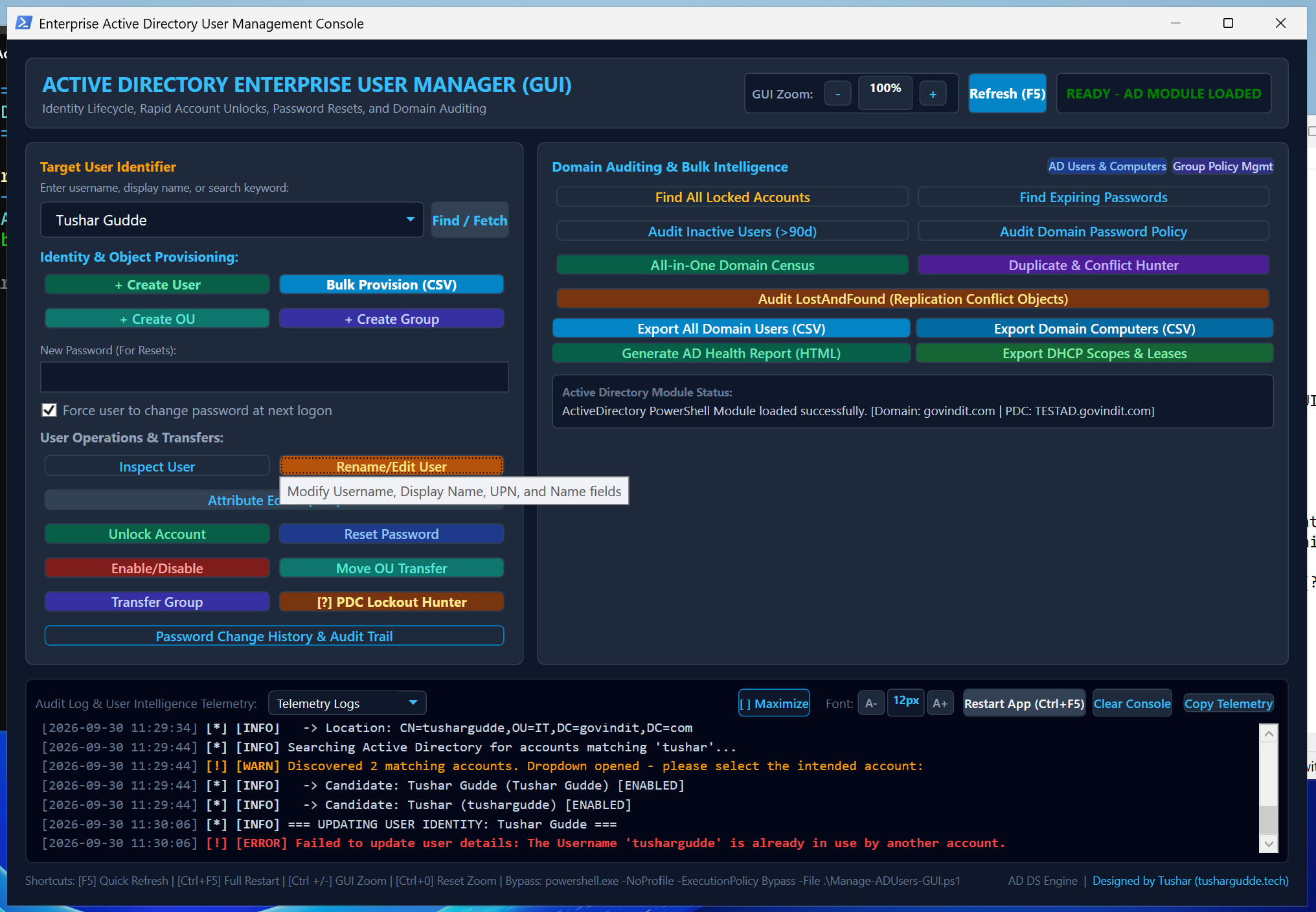The width and height of the screenshot is (1316, 912).
Task: Export DHCP Scopes & Leases
Action: (1095, 353)
